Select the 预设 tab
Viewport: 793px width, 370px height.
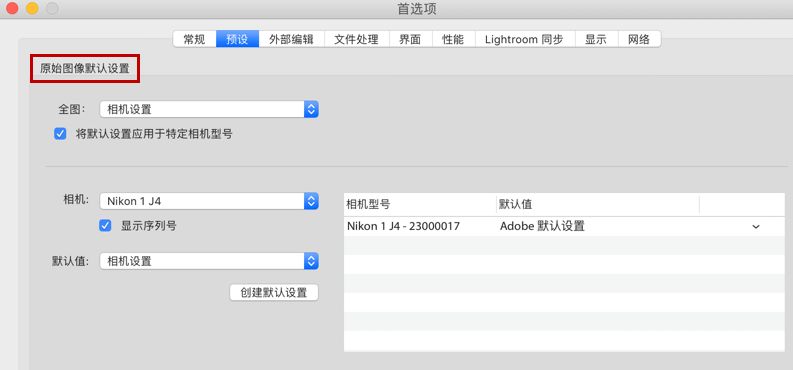(237, 39)
